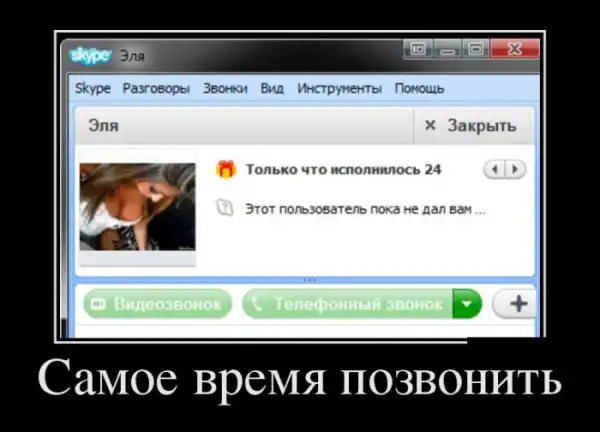
Task: Click Эля's profile picture thumbnail
Action: [x=138, y=207]
